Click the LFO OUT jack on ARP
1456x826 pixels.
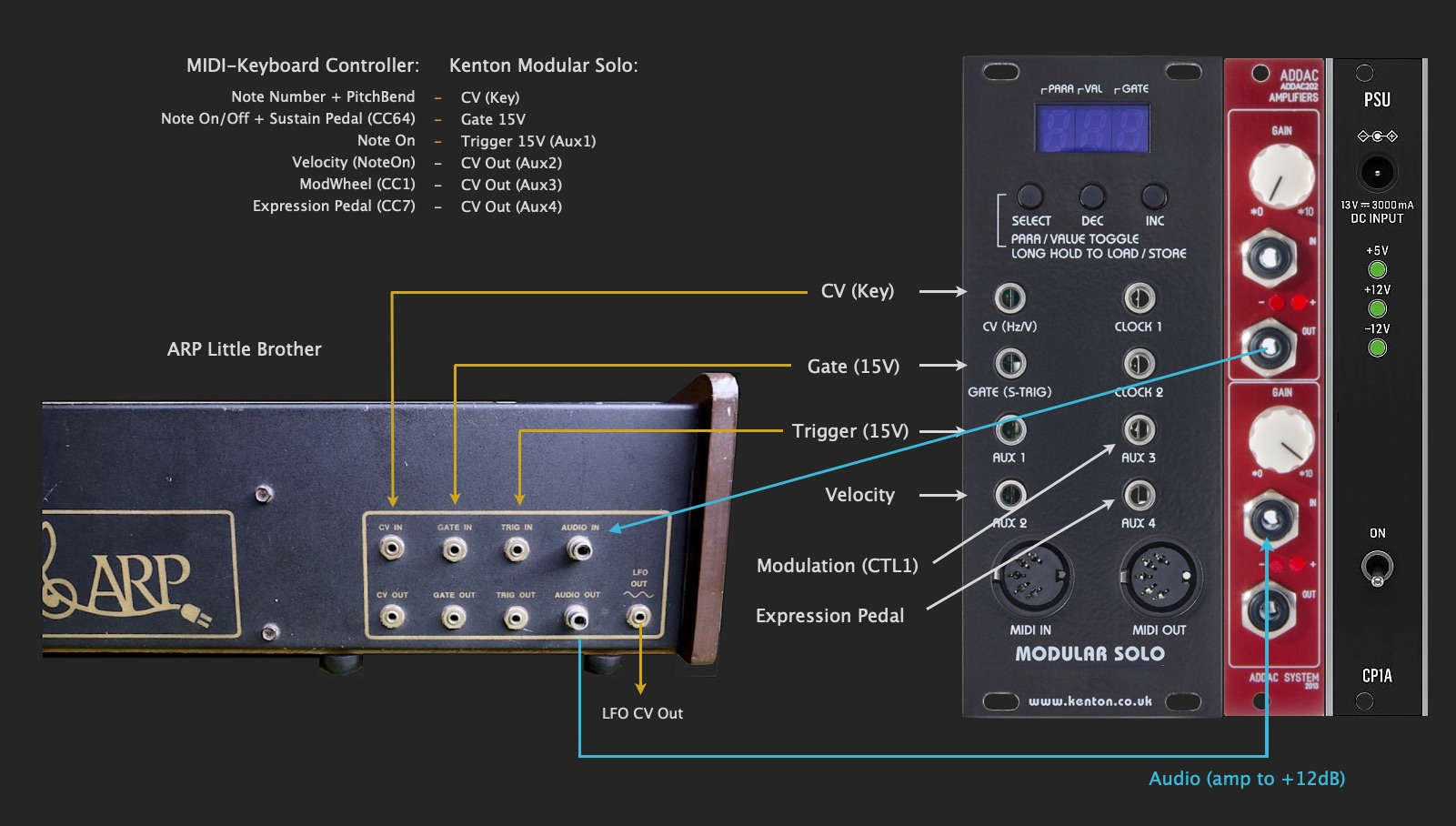point(639,618)
